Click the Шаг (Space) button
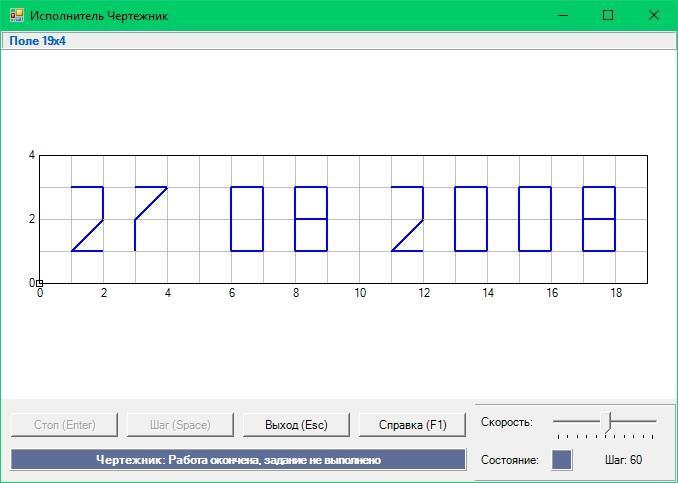678x483 pixels. click(x=180, y=425)
